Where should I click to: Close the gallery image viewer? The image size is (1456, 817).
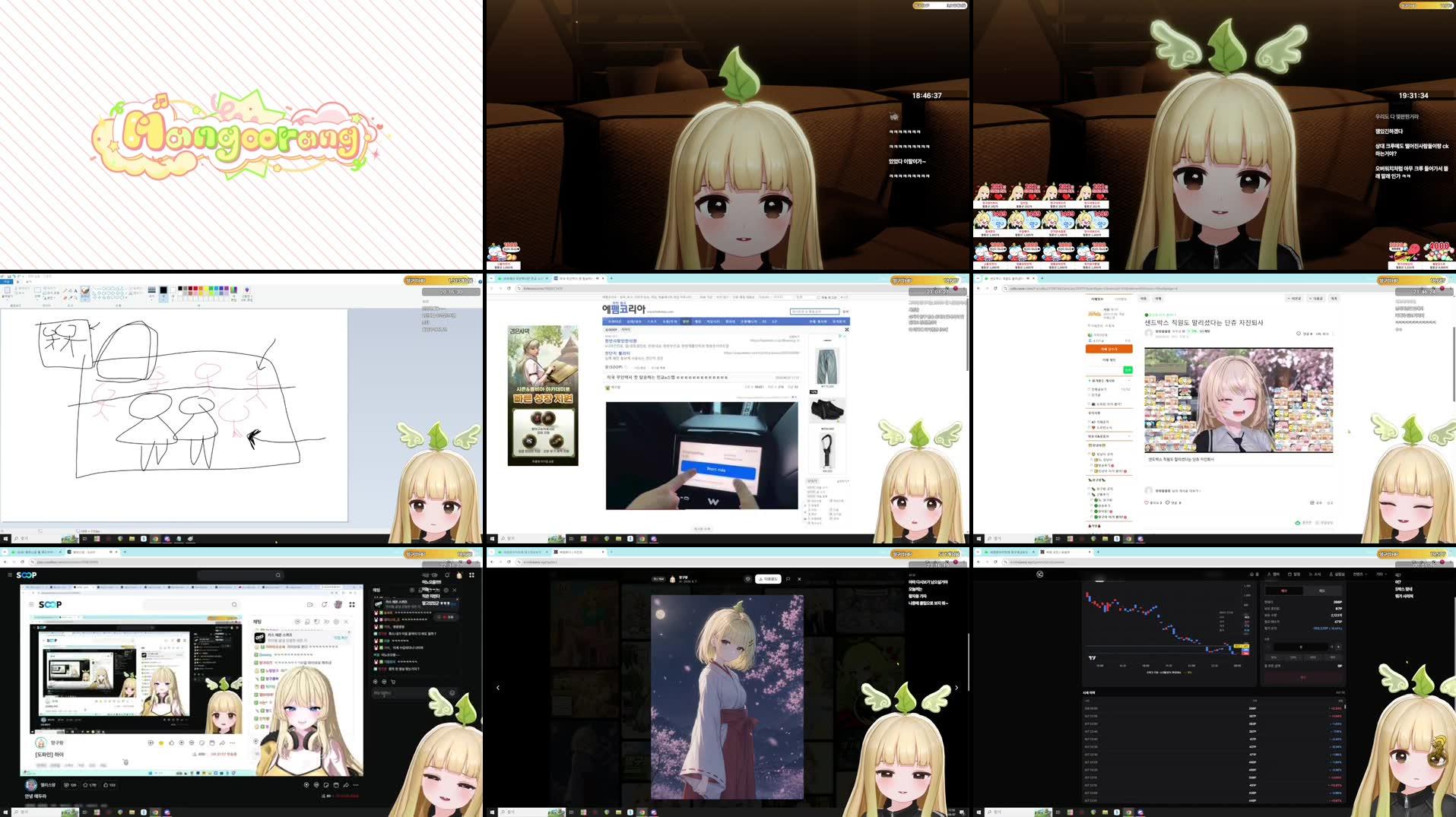pyautogui.click(x=799, y=579)
